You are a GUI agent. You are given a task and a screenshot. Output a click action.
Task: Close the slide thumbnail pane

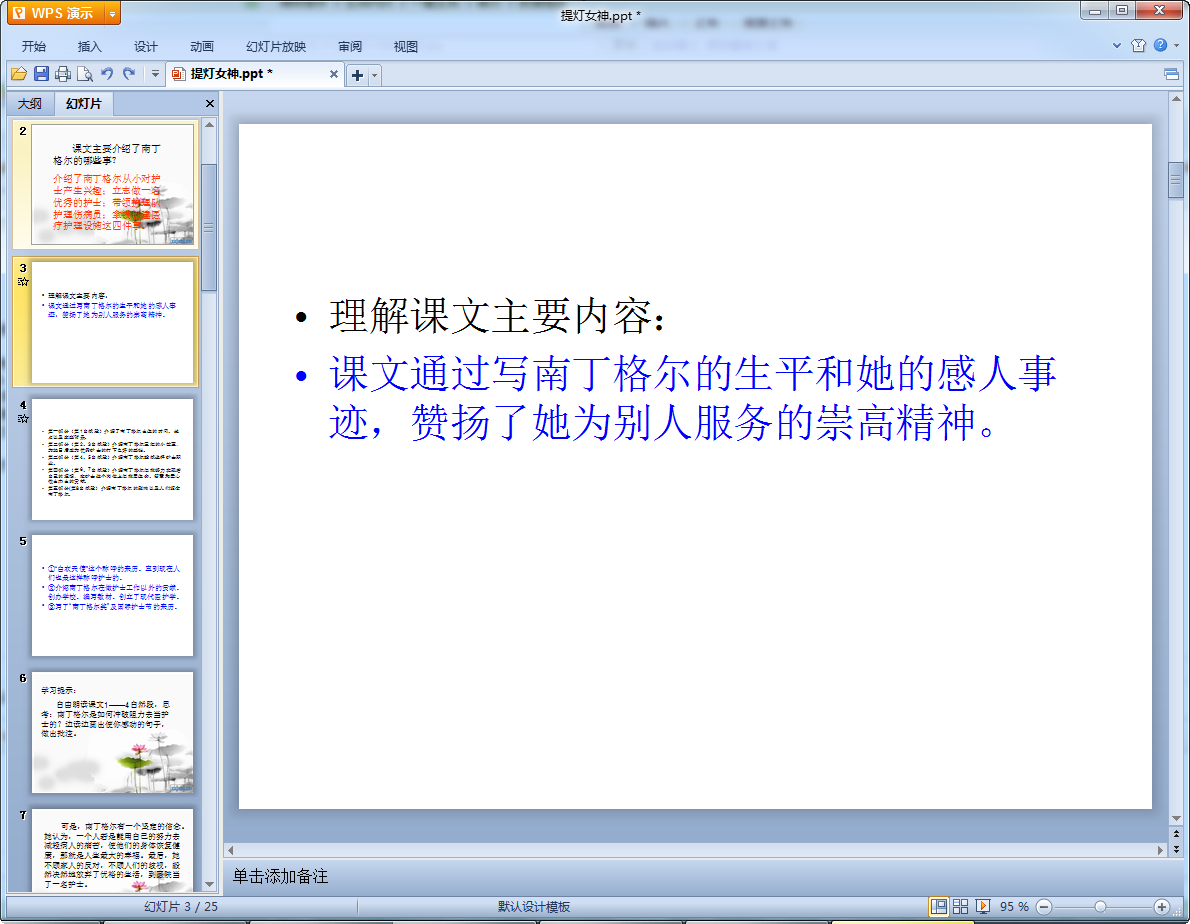pyautogui.click(x=209, y=103)
